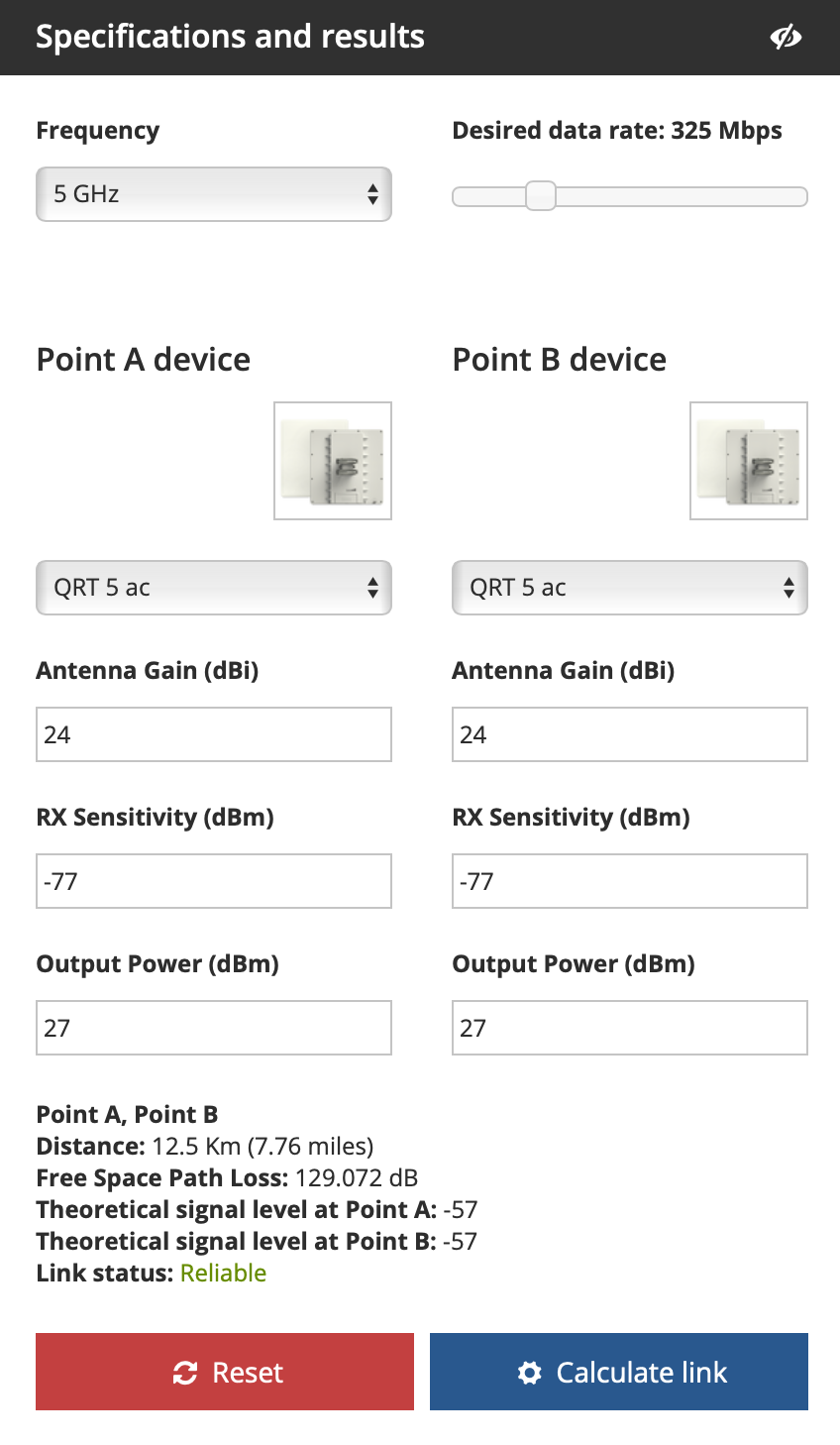Click Point A device product image
This screenshot has height=1445, width=840.
pos(333,461)
